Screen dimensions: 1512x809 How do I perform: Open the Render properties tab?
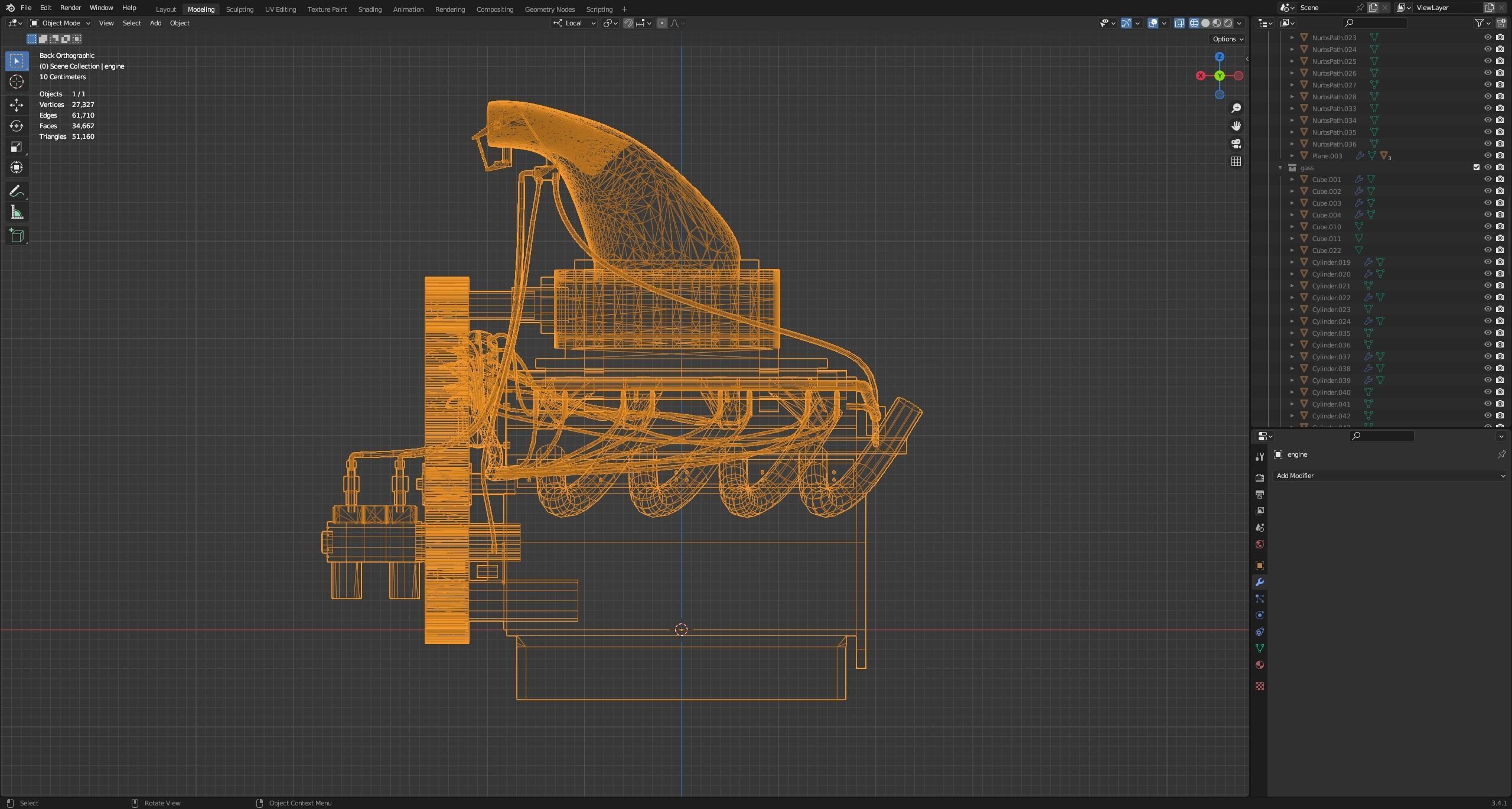click(x=1259, y=477)
